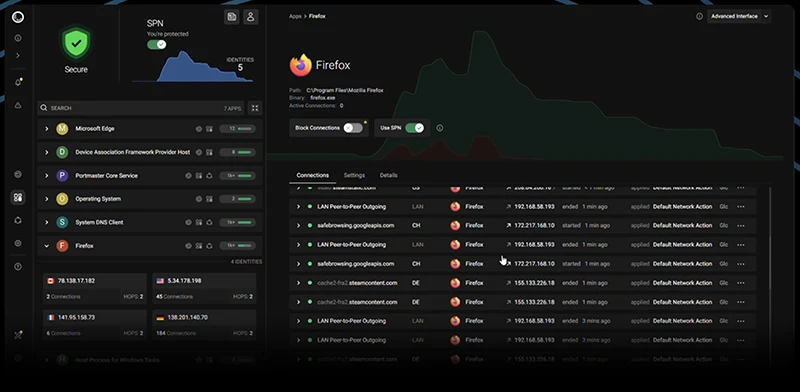
Task: Open the support icon in the sidebar
Action: pyautogui.click(x=18, y=266)
